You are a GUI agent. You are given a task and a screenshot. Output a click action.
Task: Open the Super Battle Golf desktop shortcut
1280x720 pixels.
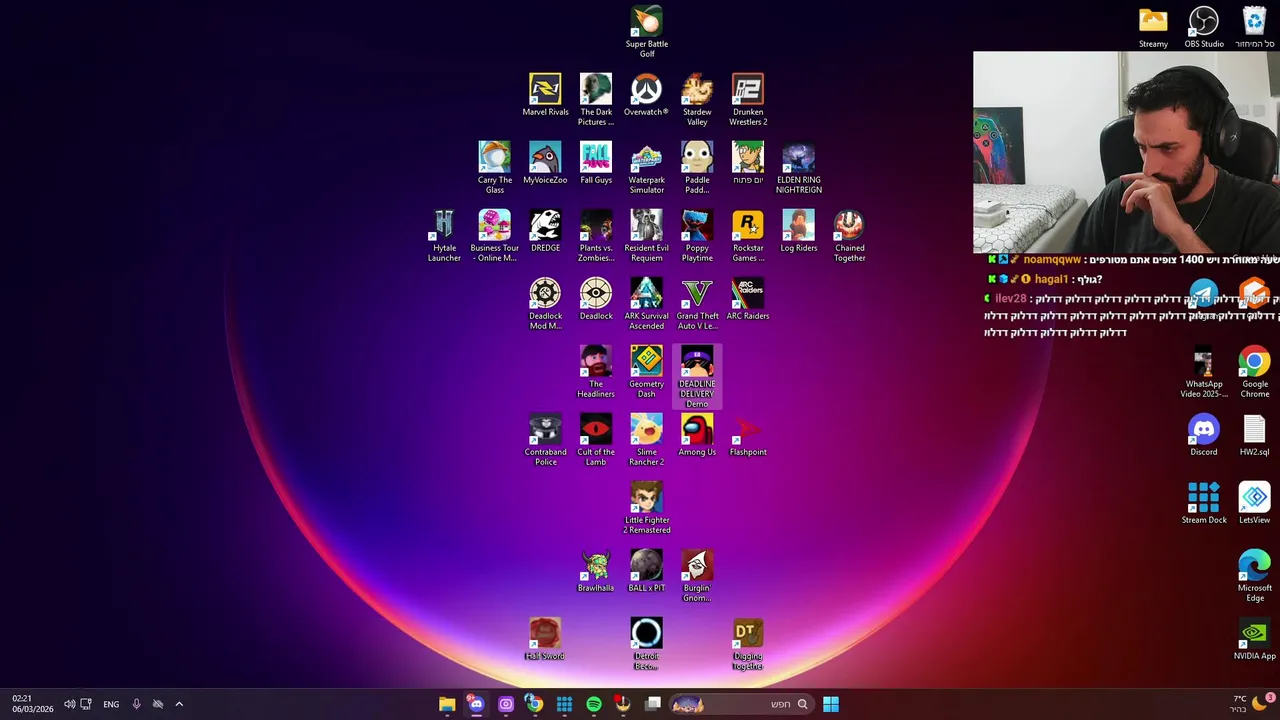coord(647,32)
